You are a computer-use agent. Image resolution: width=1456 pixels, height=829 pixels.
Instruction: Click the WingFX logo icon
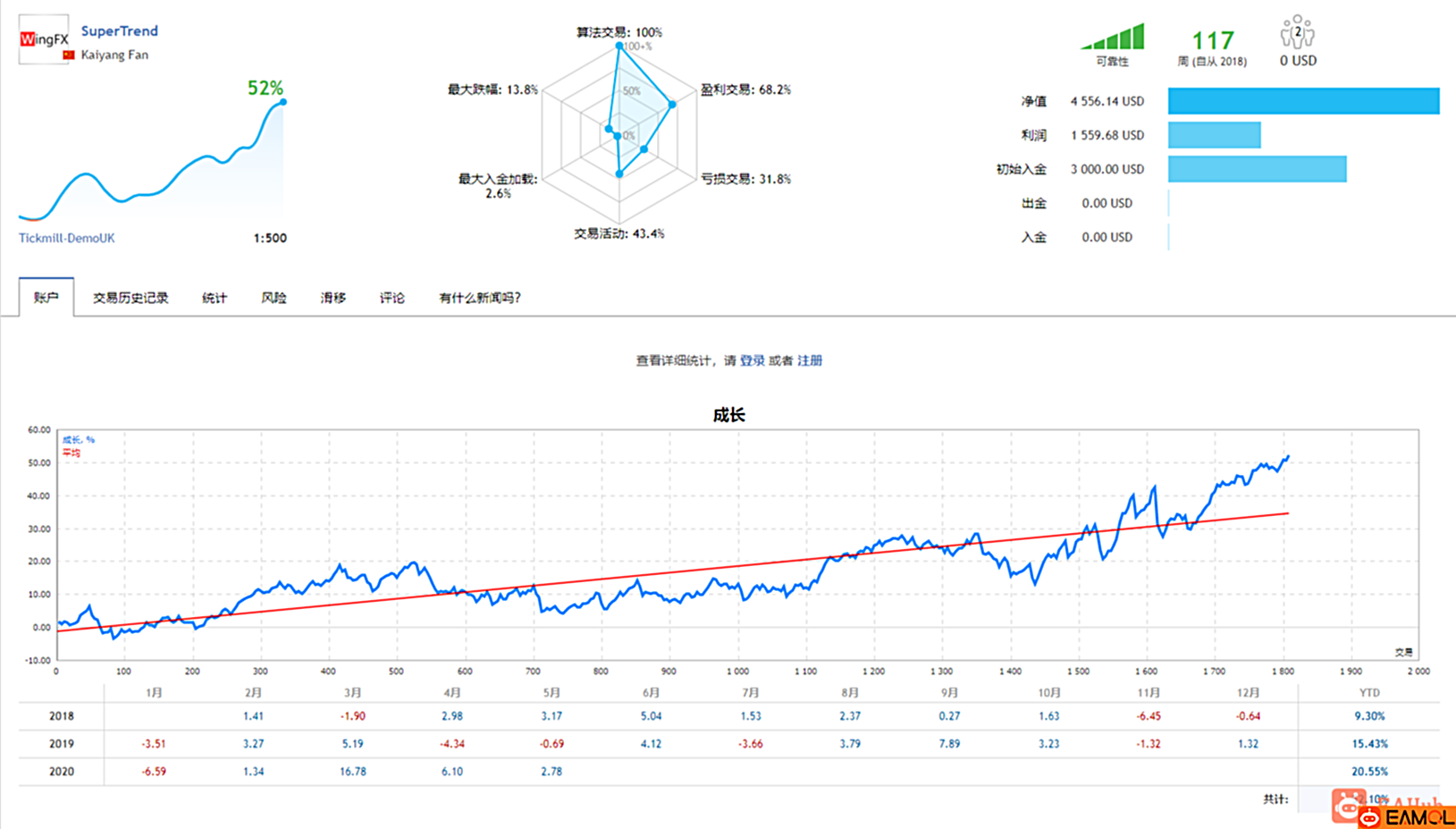click(42, 38)
